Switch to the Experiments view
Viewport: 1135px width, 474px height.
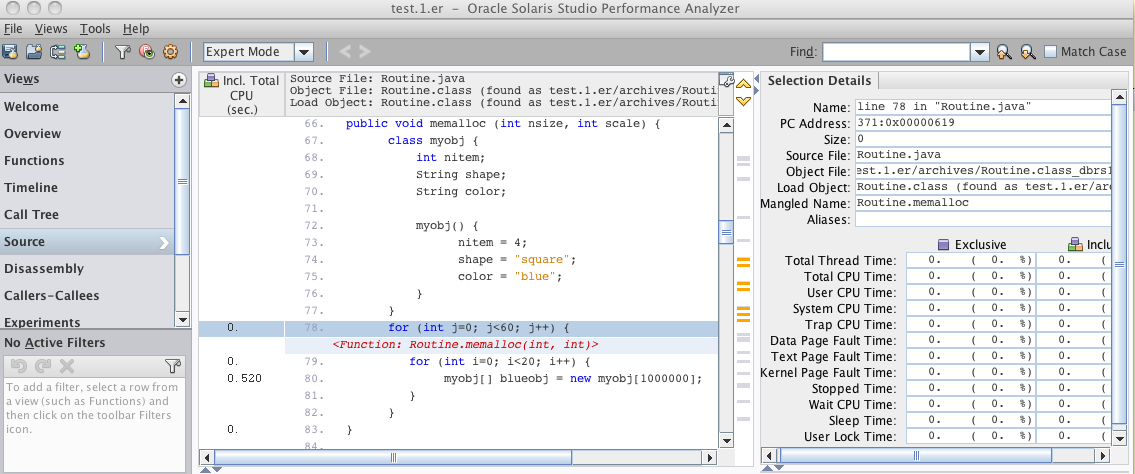pyautogui.click(x=87, y=321)
